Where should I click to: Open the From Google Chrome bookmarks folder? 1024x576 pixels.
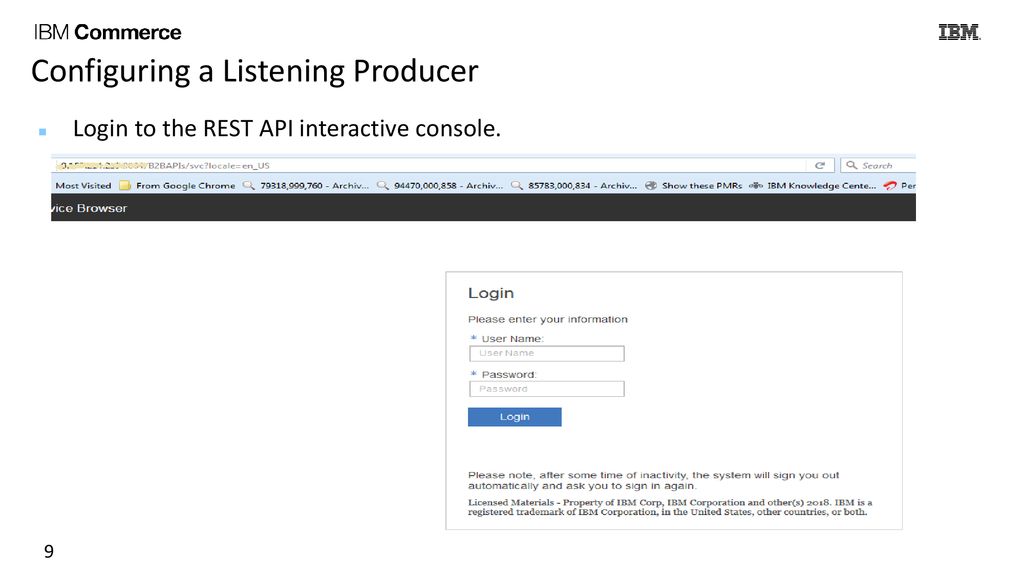(177, 185)
